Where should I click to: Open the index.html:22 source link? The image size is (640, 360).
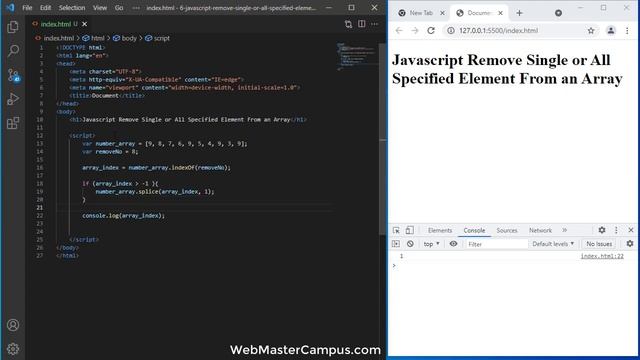click(x=602, y=256)
